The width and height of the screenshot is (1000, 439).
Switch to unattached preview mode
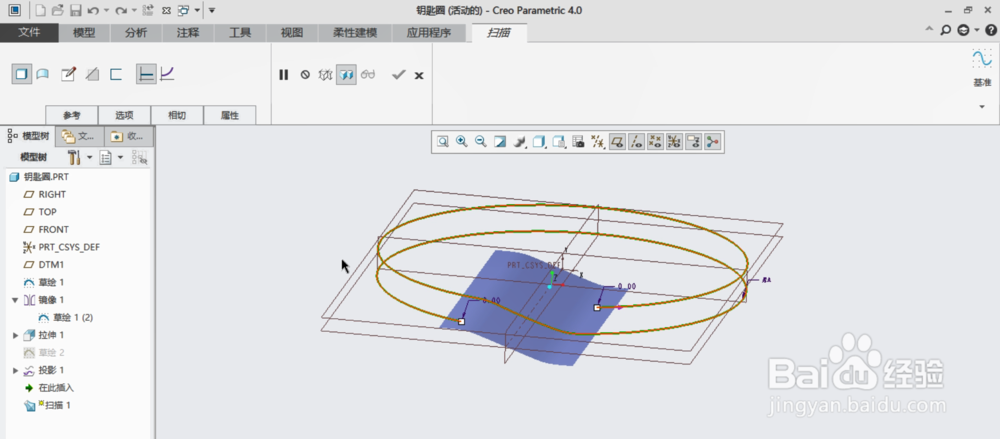pos(326,75)
